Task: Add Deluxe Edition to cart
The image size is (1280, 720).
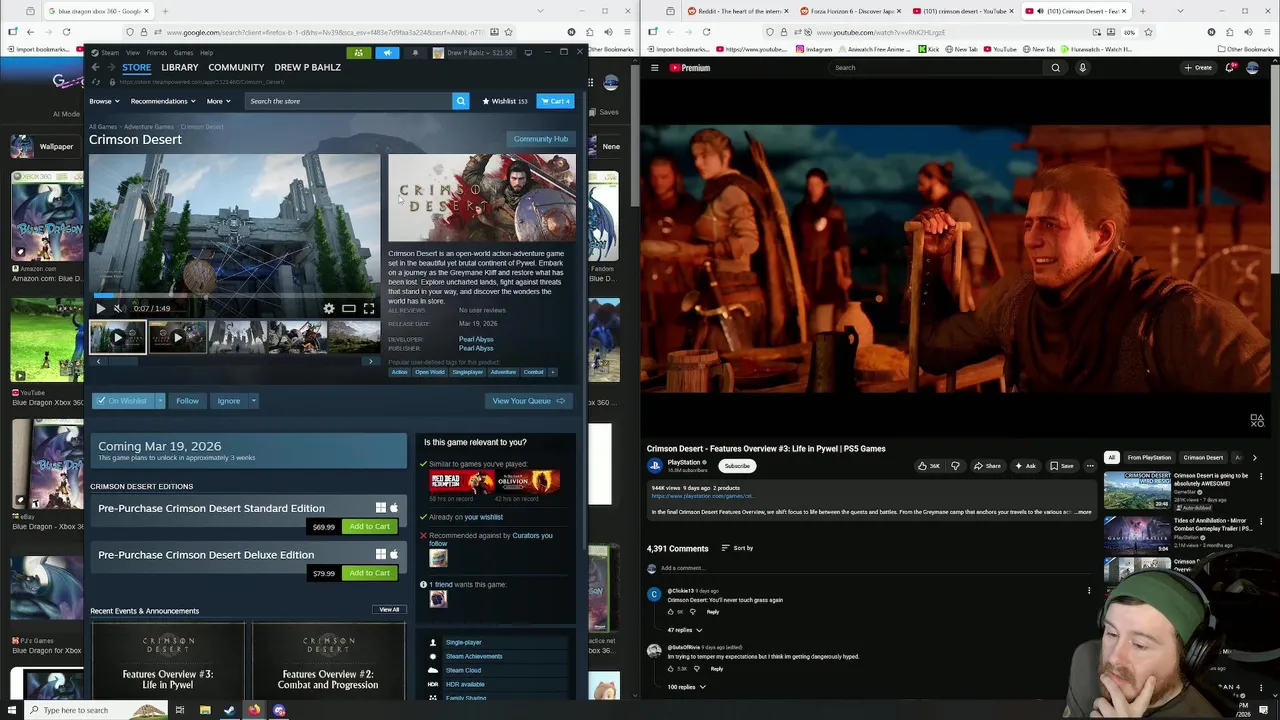Action: click(x=369, y=573)
